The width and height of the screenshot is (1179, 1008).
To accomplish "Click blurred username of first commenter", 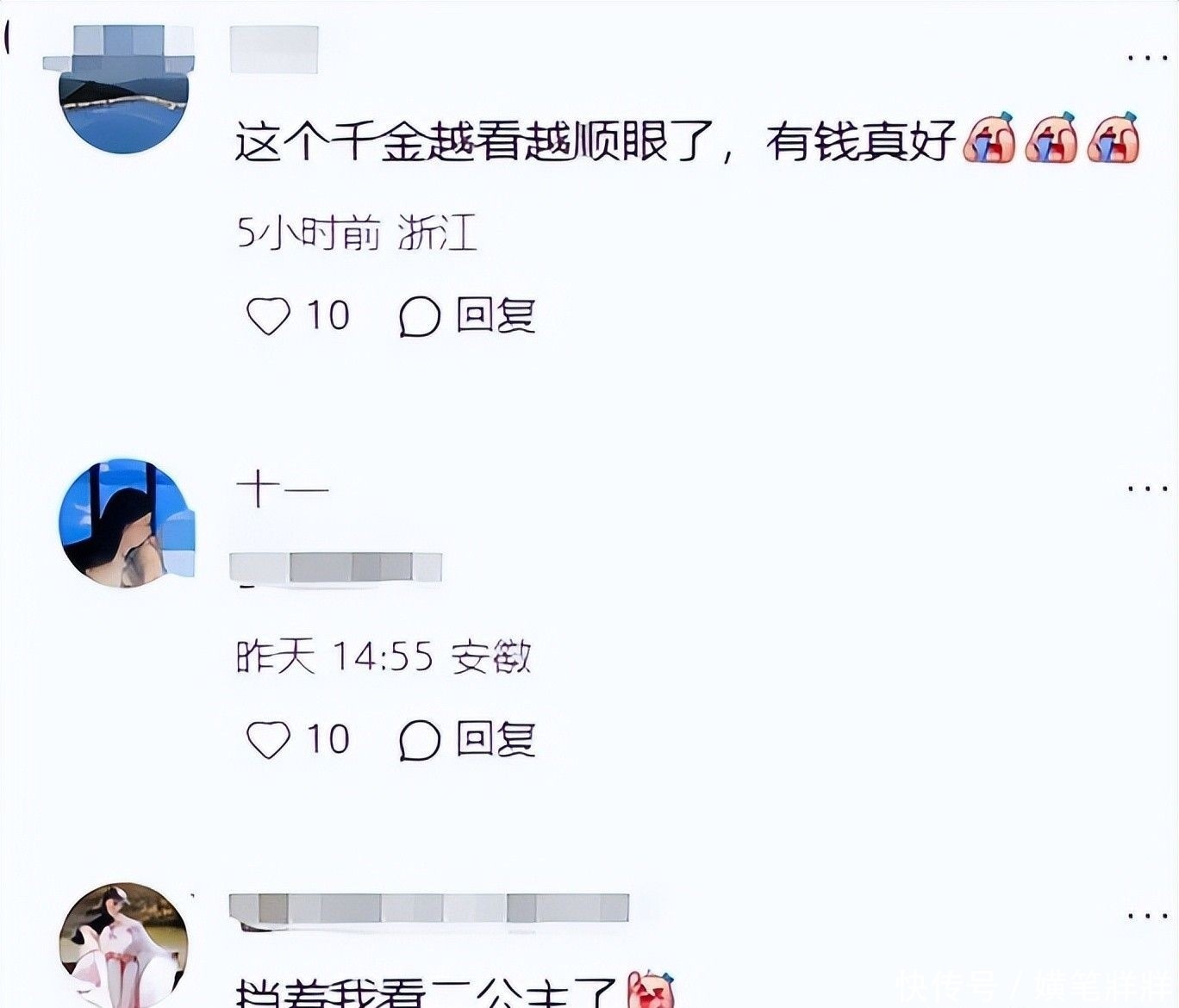I will click(x=274, y=49).
